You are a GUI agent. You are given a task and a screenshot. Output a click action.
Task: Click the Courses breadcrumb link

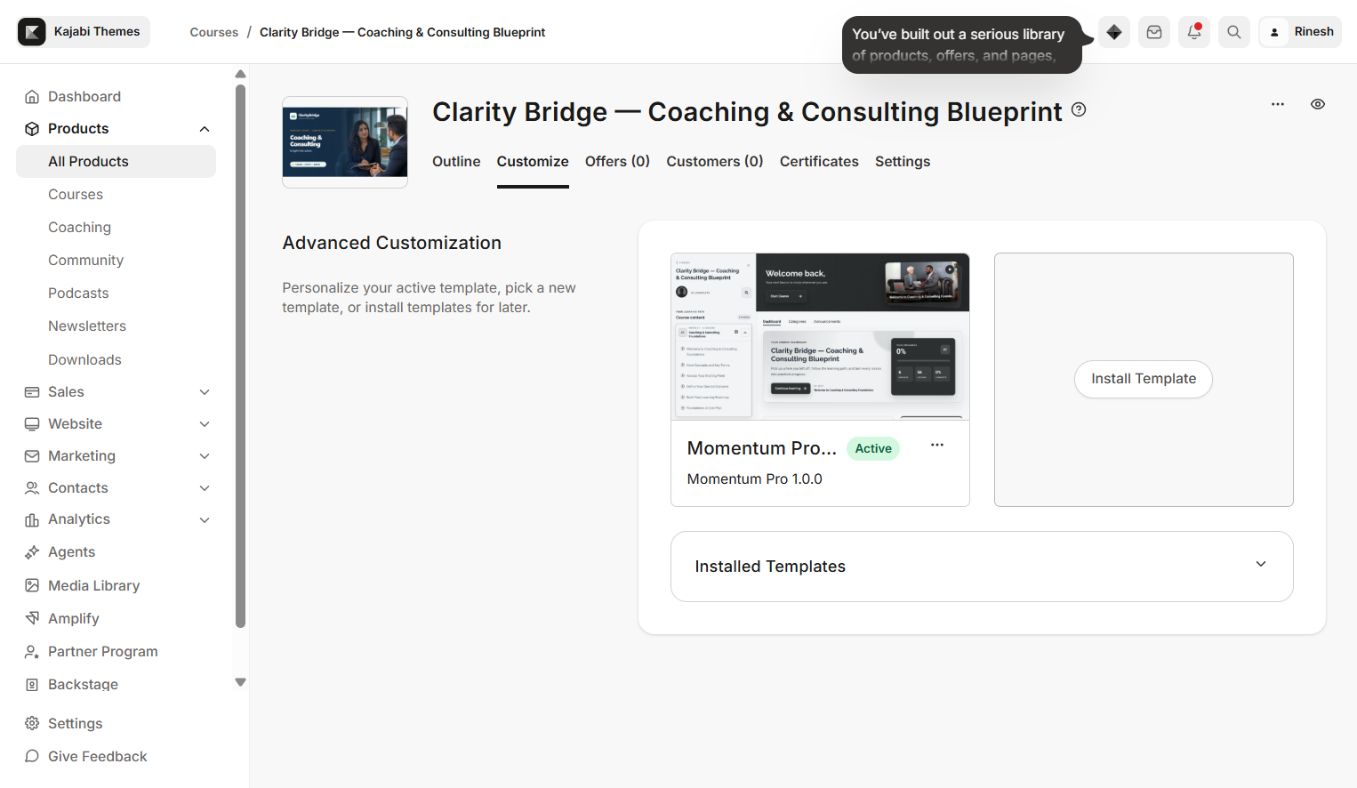[x=214, y=32]
